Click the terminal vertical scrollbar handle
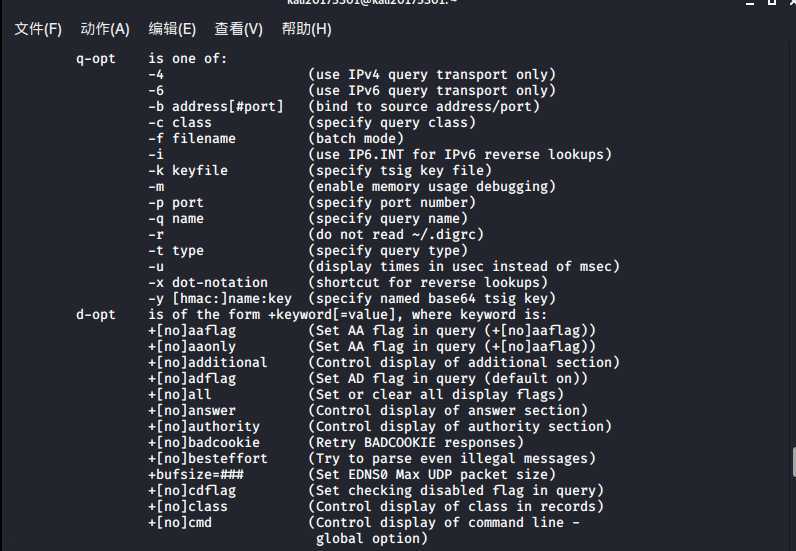The height and width of the screenshot is (551, 796). pos(793,462)
